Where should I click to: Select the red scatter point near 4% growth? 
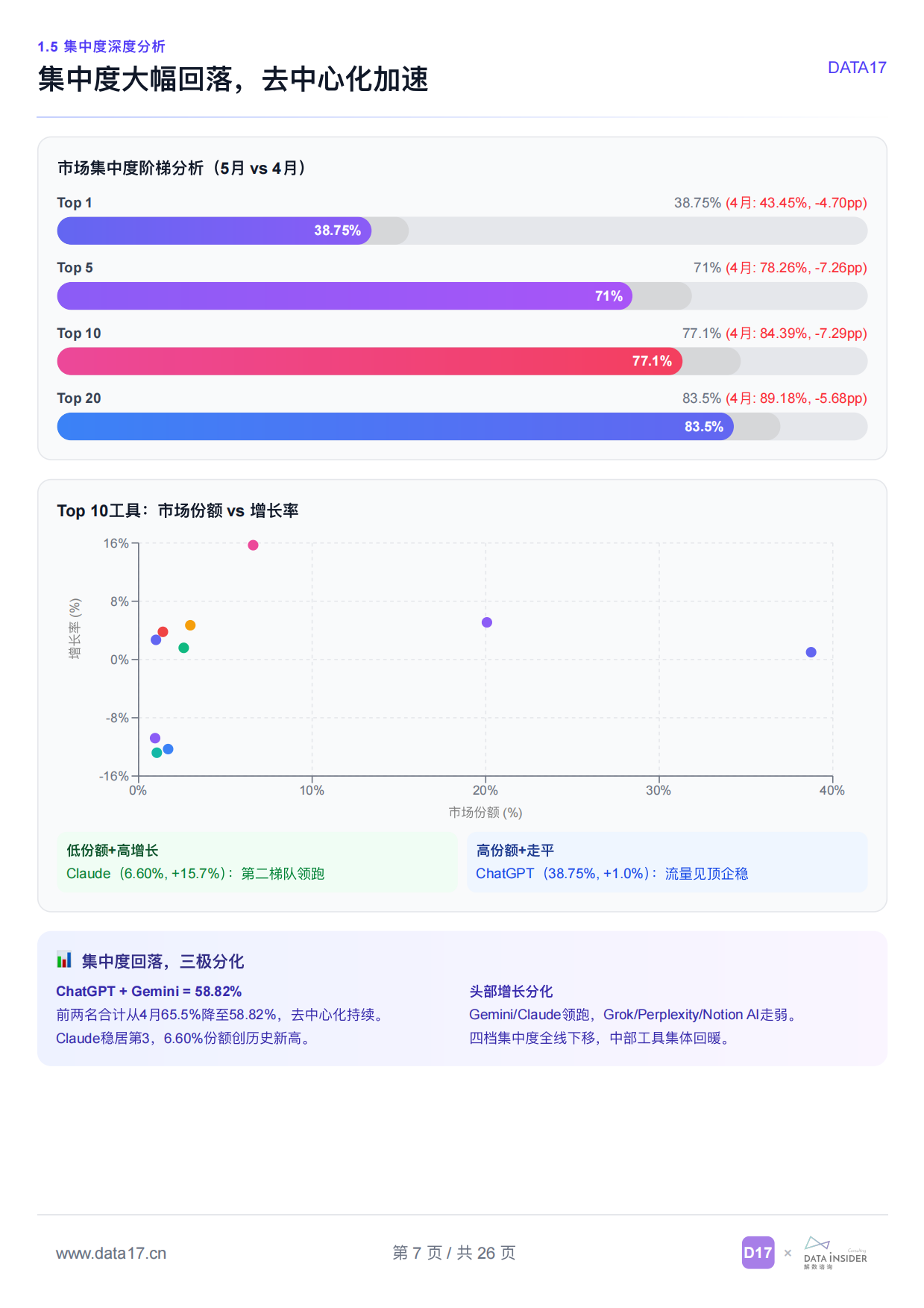coord(163,632)
